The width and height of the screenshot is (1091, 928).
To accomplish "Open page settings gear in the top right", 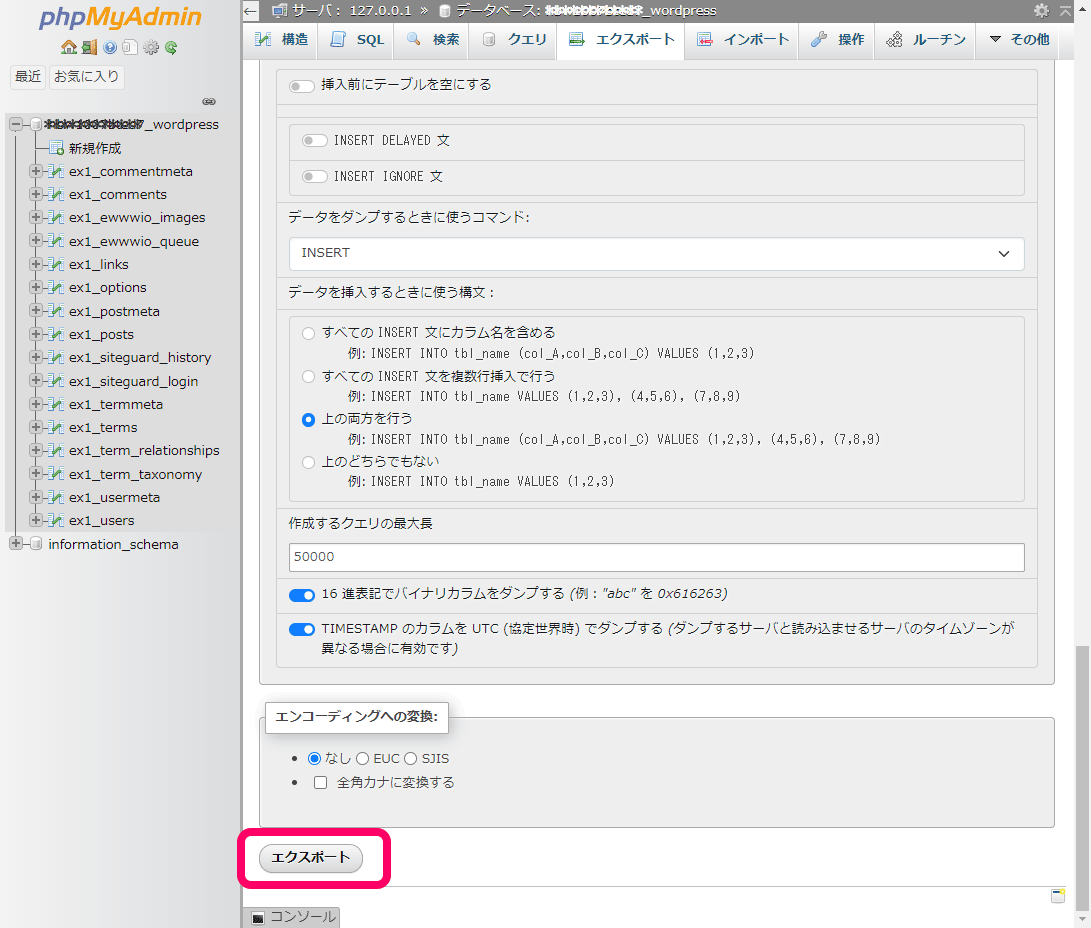I will [x=1041, y=10].
